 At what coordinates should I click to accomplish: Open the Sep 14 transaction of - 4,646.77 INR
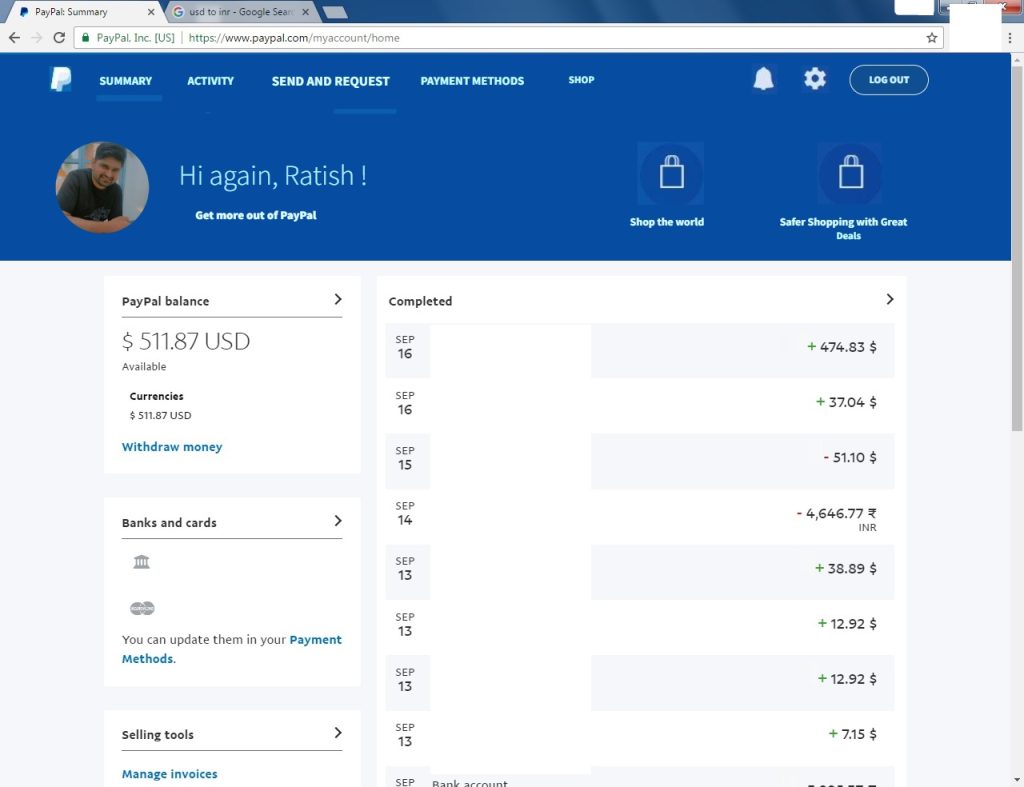click(639, 516)
